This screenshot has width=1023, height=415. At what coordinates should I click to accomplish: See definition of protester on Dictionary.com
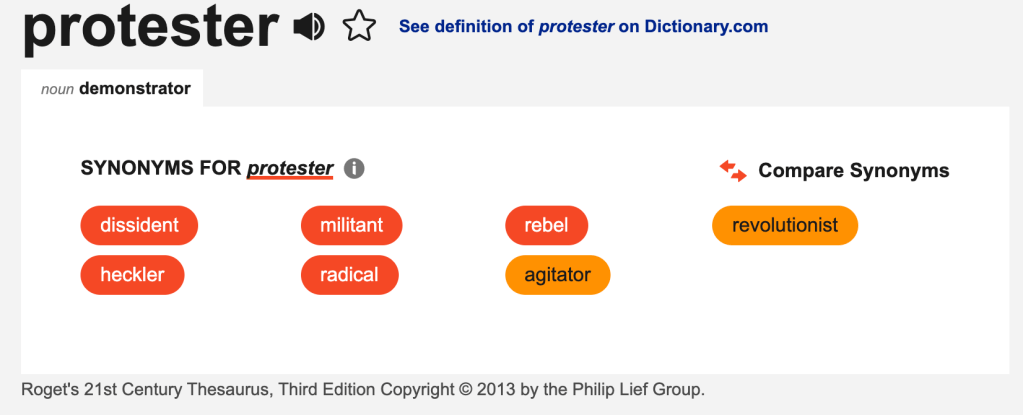pos(583,27)
